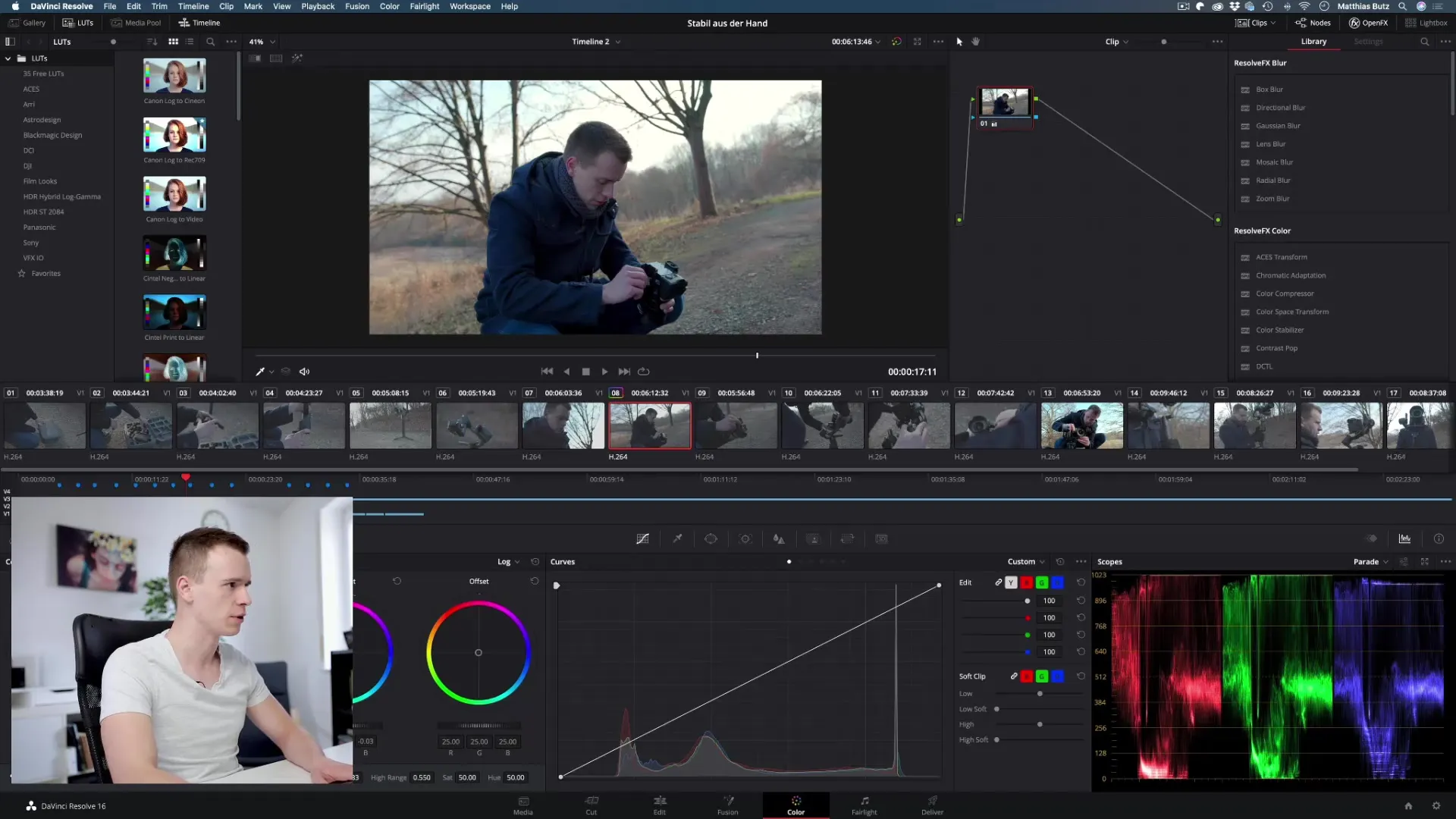Go to project manager home icon

click(x=1408, y=806)
